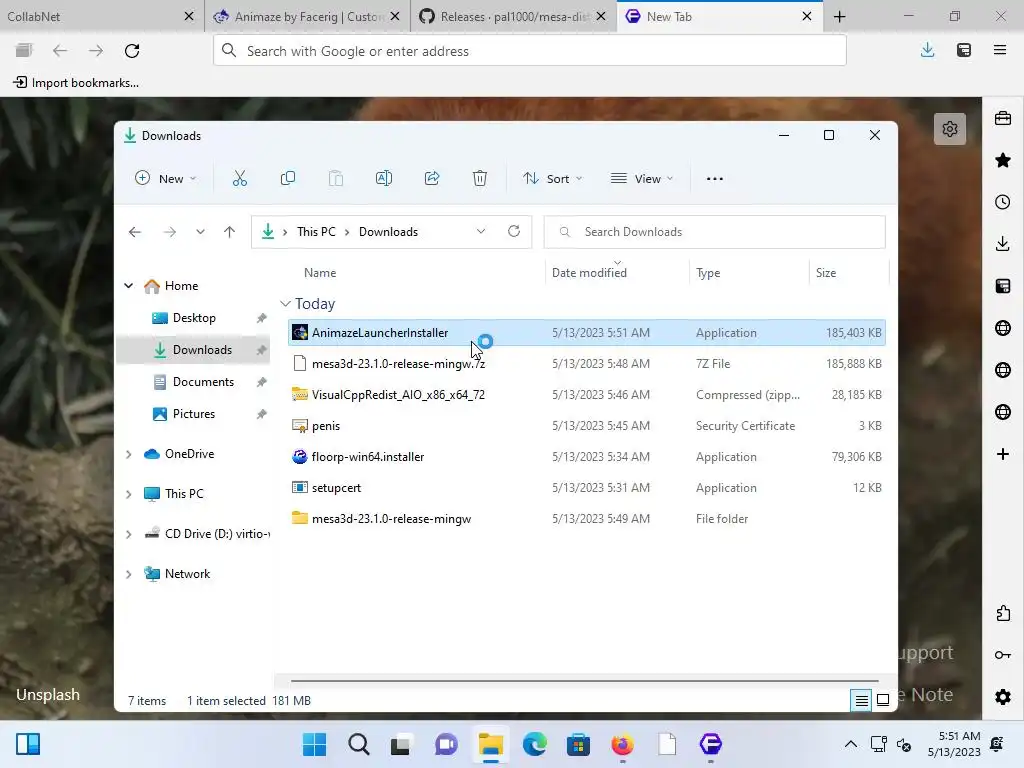
Task: Open the See more ellipsis menu
Action: [x=714, y=178]
